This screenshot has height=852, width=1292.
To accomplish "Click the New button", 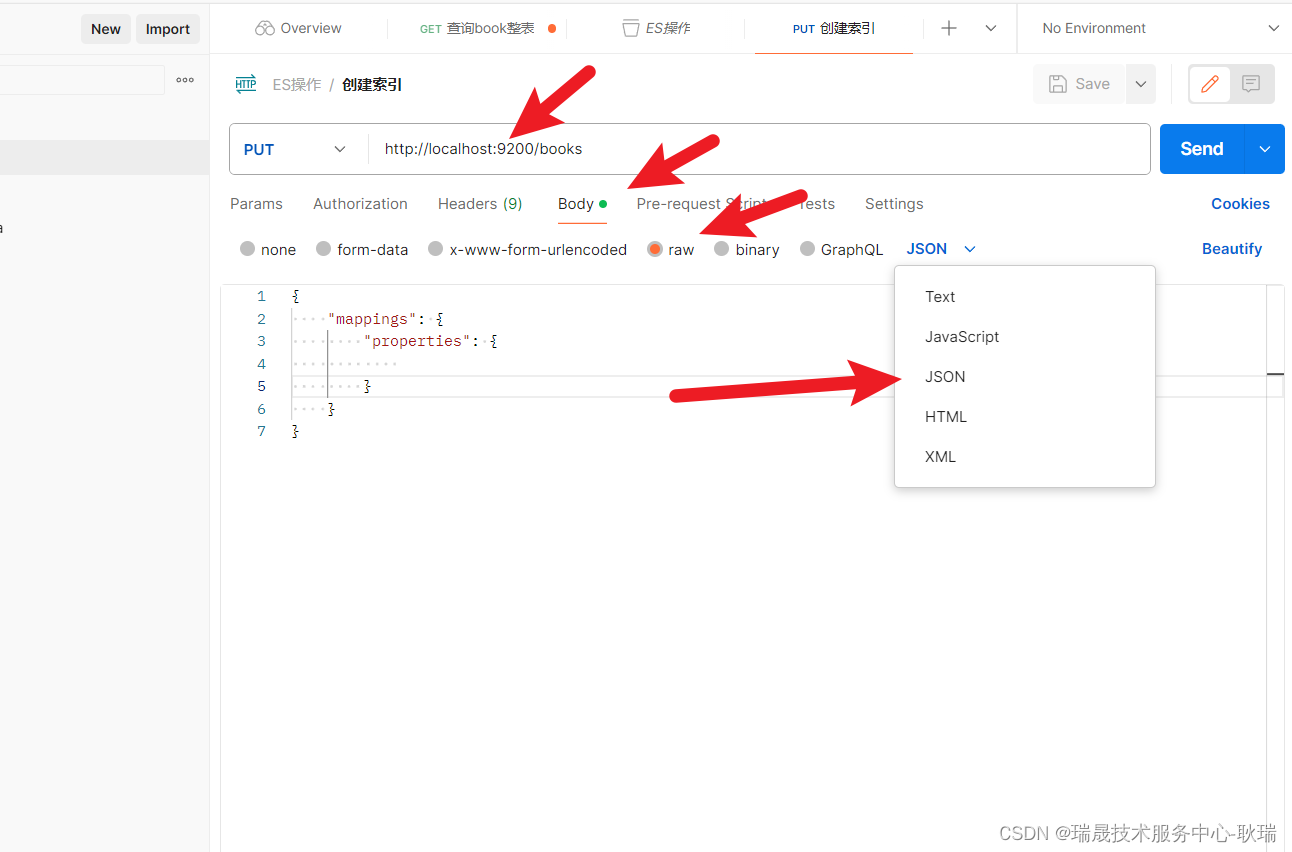I will (106, 29).
